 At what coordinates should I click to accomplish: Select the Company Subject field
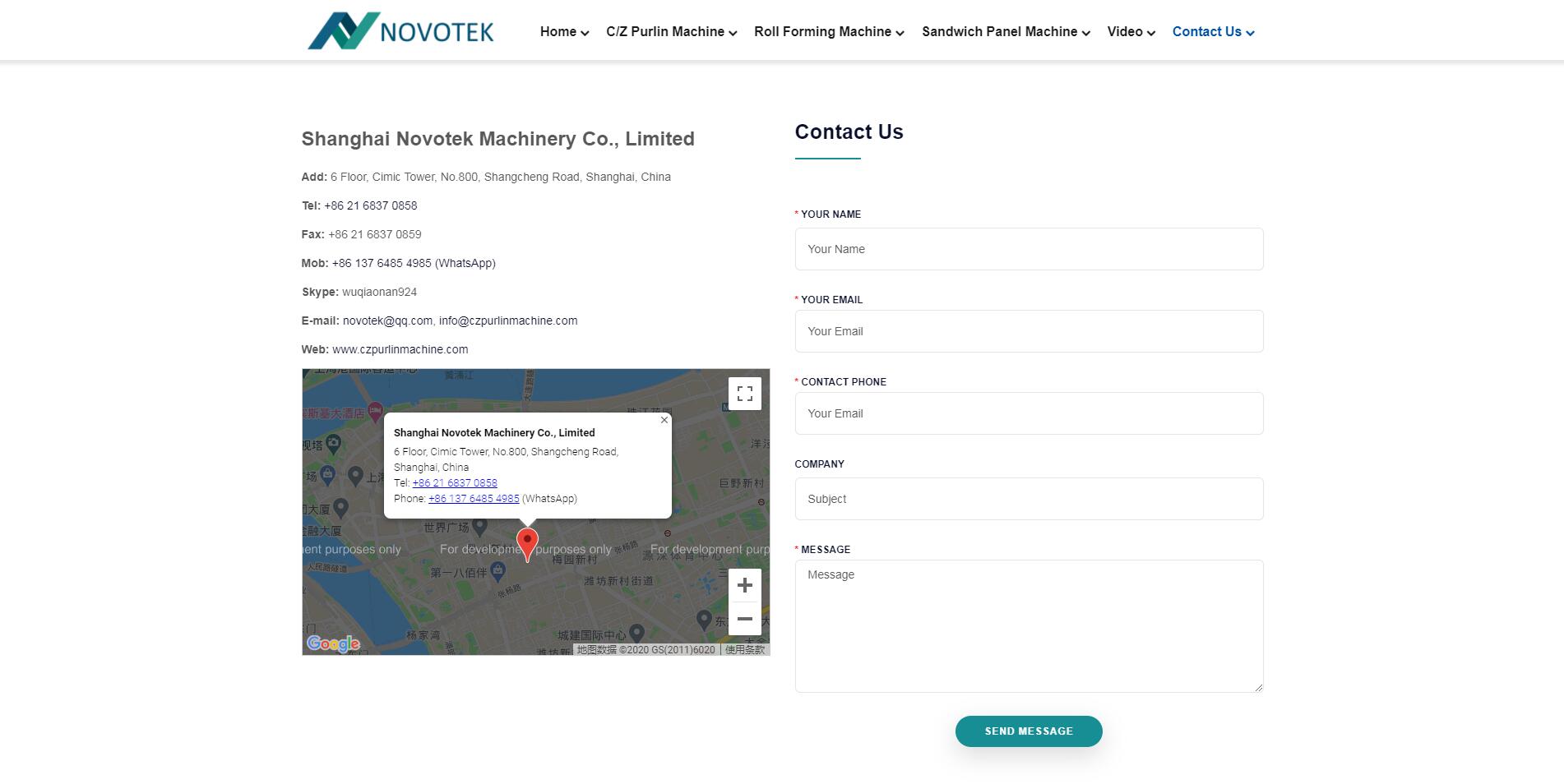click(1028, 499)
